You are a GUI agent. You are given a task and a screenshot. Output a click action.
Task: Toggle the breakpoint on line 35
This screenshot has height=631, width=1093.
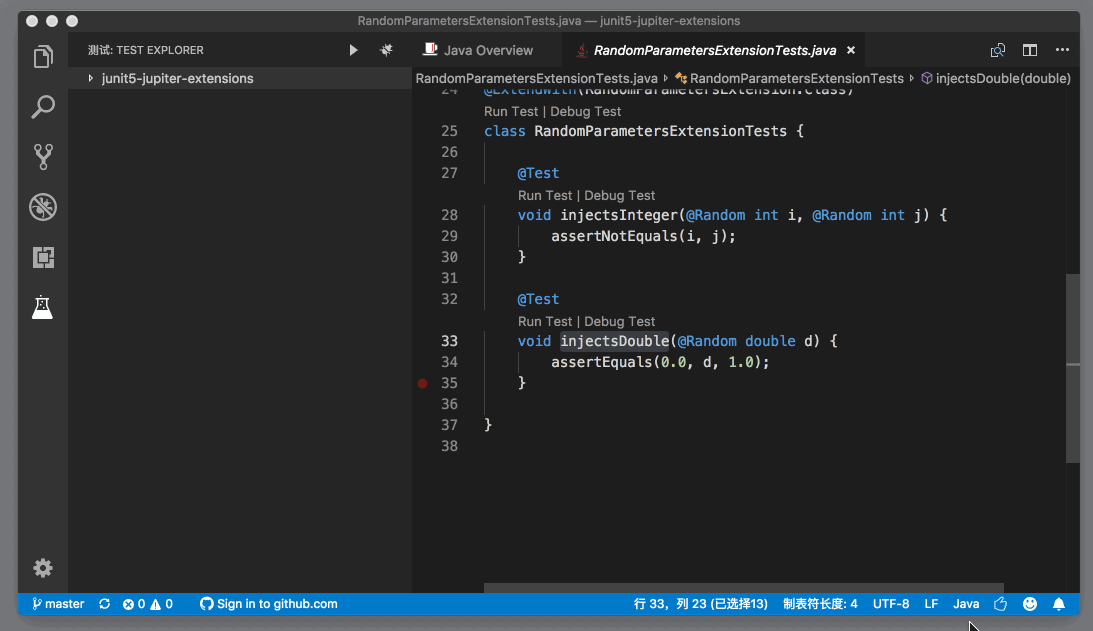pyautogui.click(x=423, y=383)
